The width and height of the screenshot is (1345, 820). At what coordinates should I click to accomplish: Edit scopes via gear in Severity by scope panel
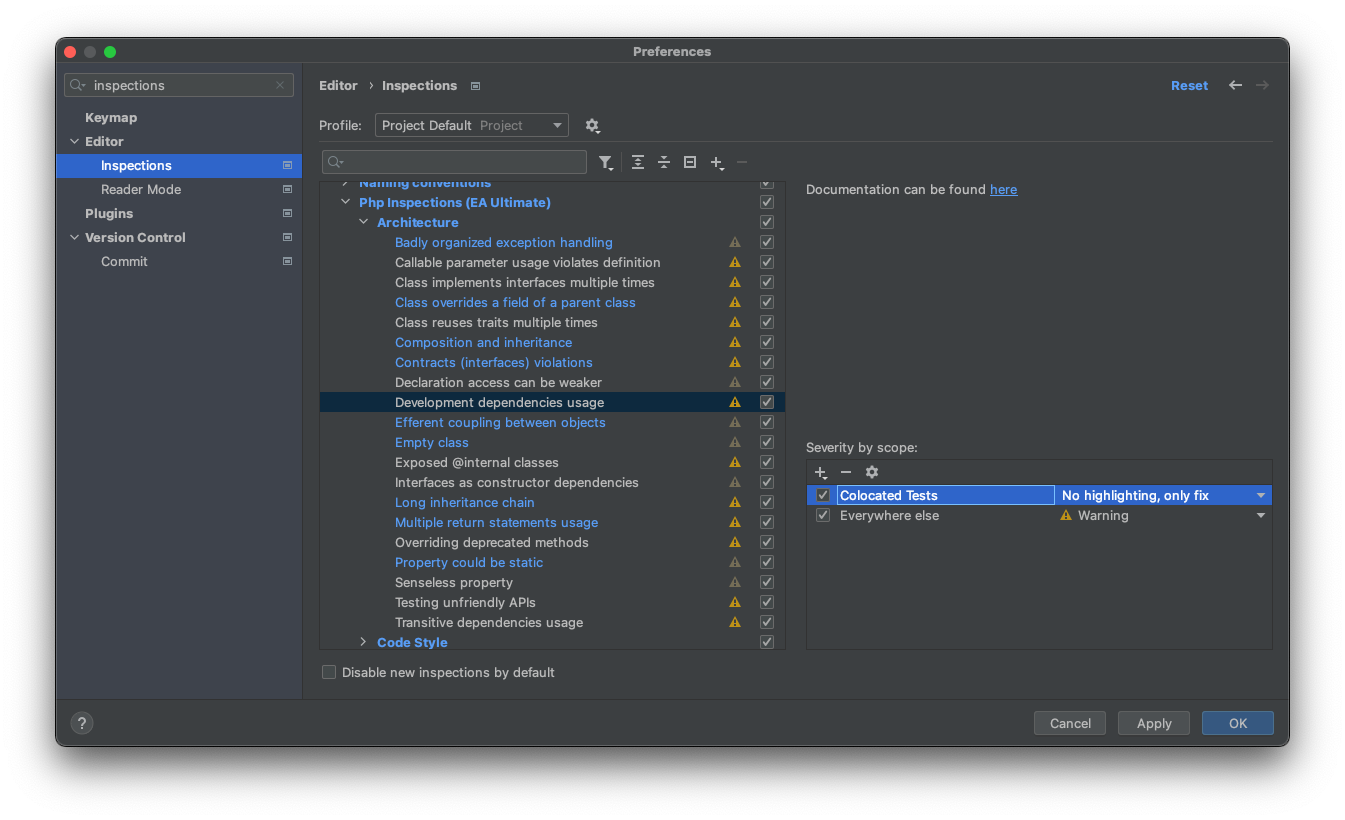pos(871,472)
